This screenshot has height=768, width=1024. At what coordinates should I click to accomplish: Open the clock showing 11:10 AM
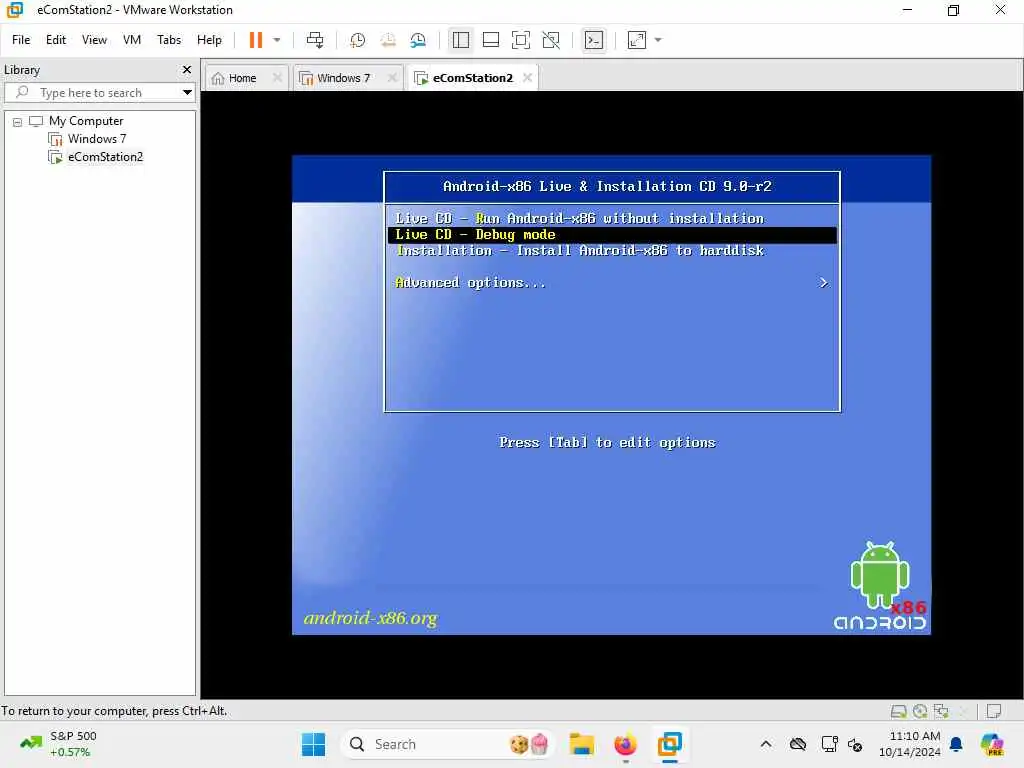pos(910,744)
